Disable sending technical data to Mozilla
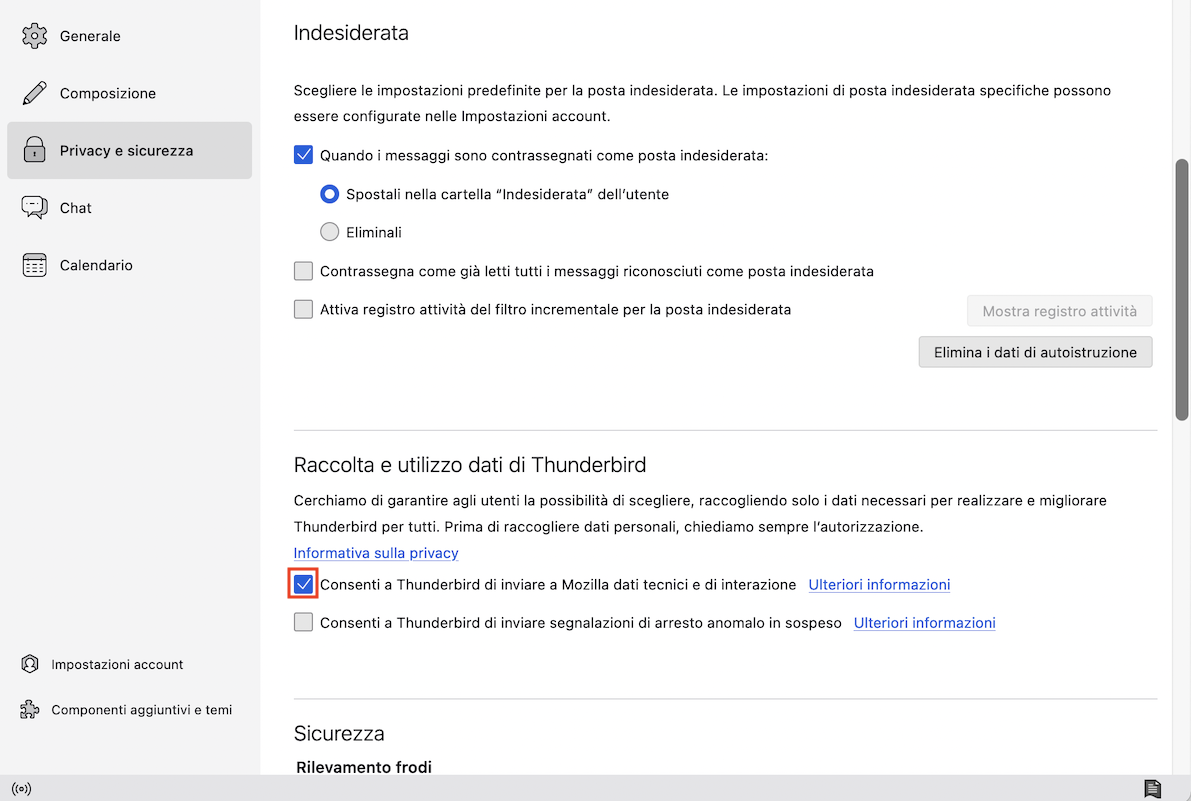Image resolution: width=1191 pixels, height=801 pixels. point(304,584)
